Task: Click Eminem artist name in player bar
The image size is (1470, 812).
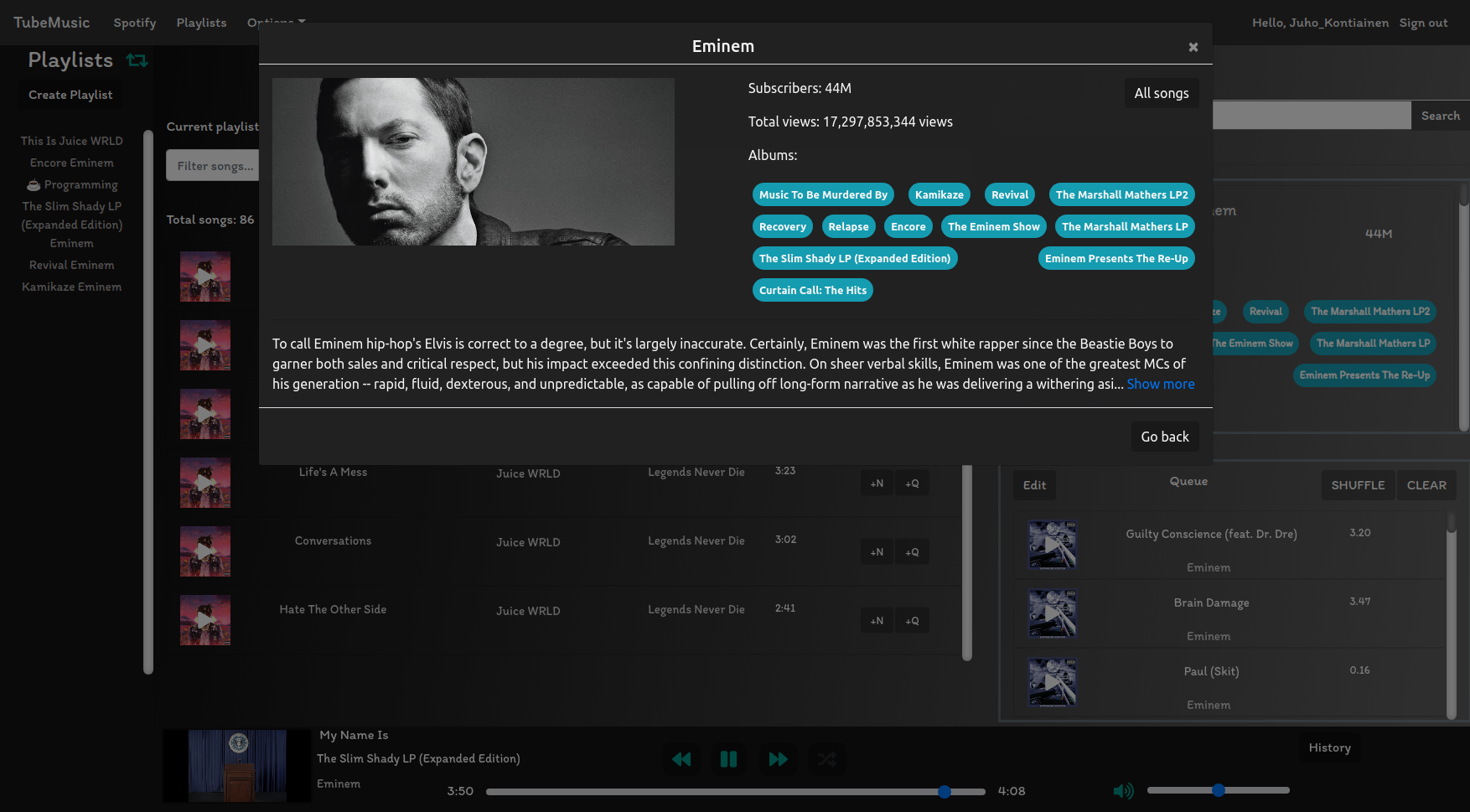Action: pos(339,784)
